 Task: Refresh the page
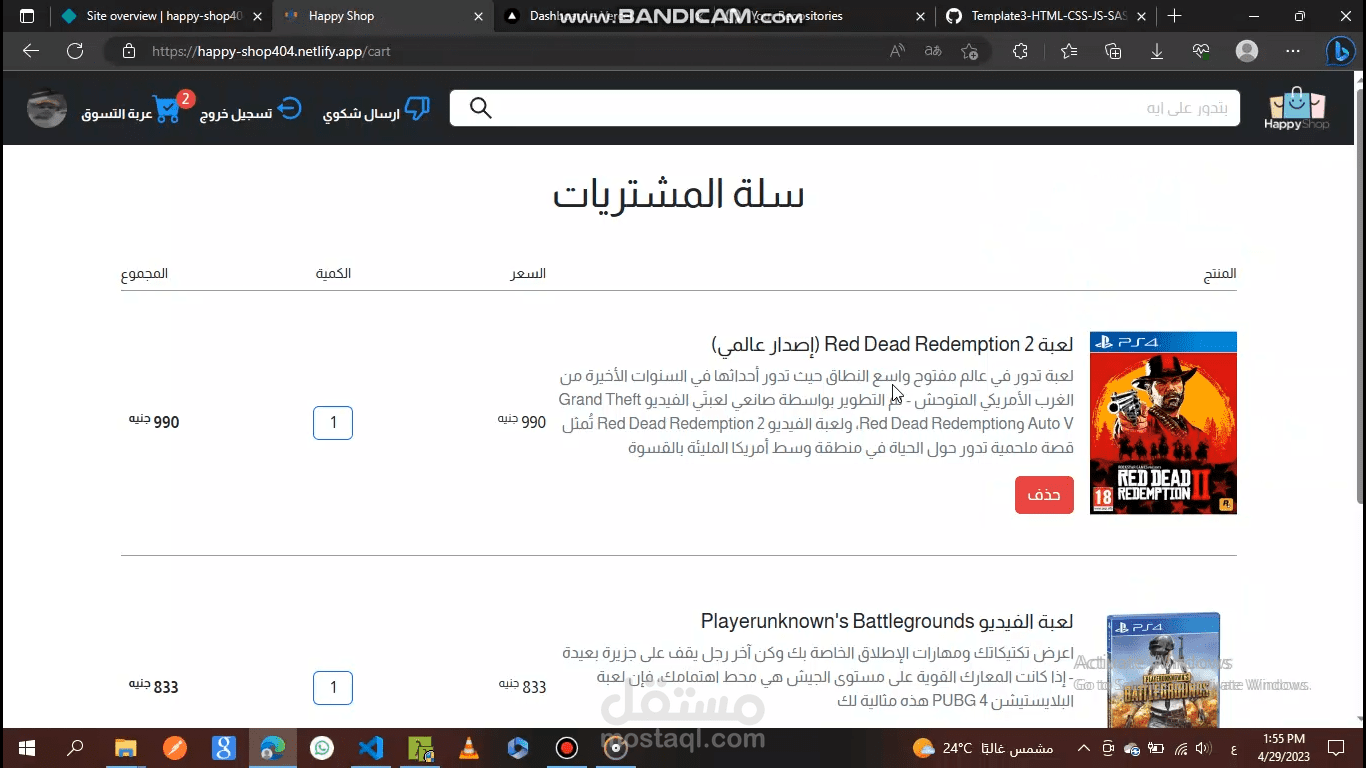[x=75, y=51]
